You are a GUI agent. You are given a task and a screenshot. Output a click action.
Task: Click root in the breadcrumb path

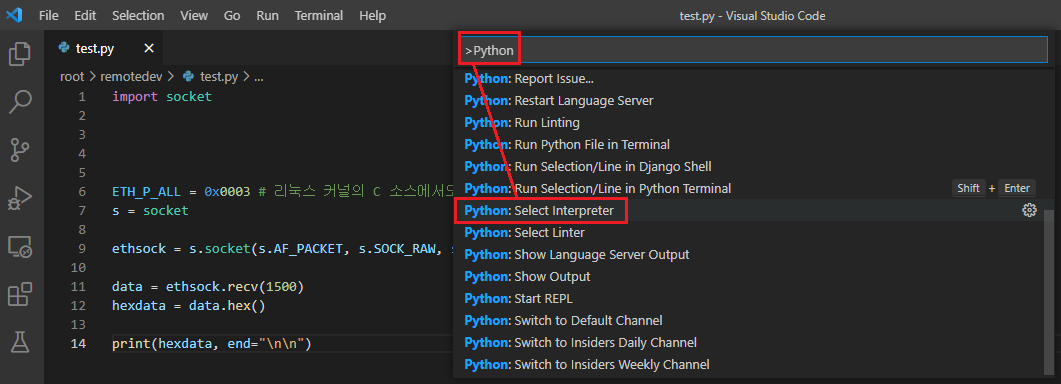72,77
